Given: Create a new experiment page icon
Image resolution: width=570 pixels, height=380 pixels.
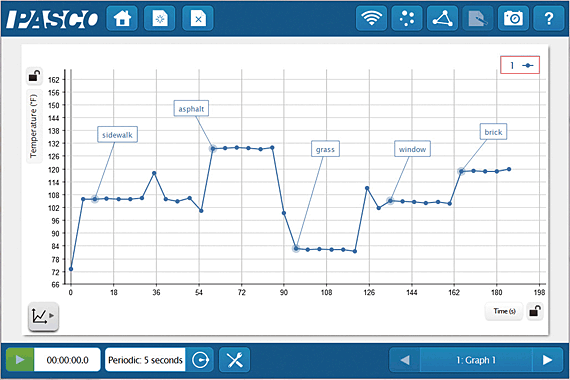Looking at the screenshot, I should click(160, 18).
